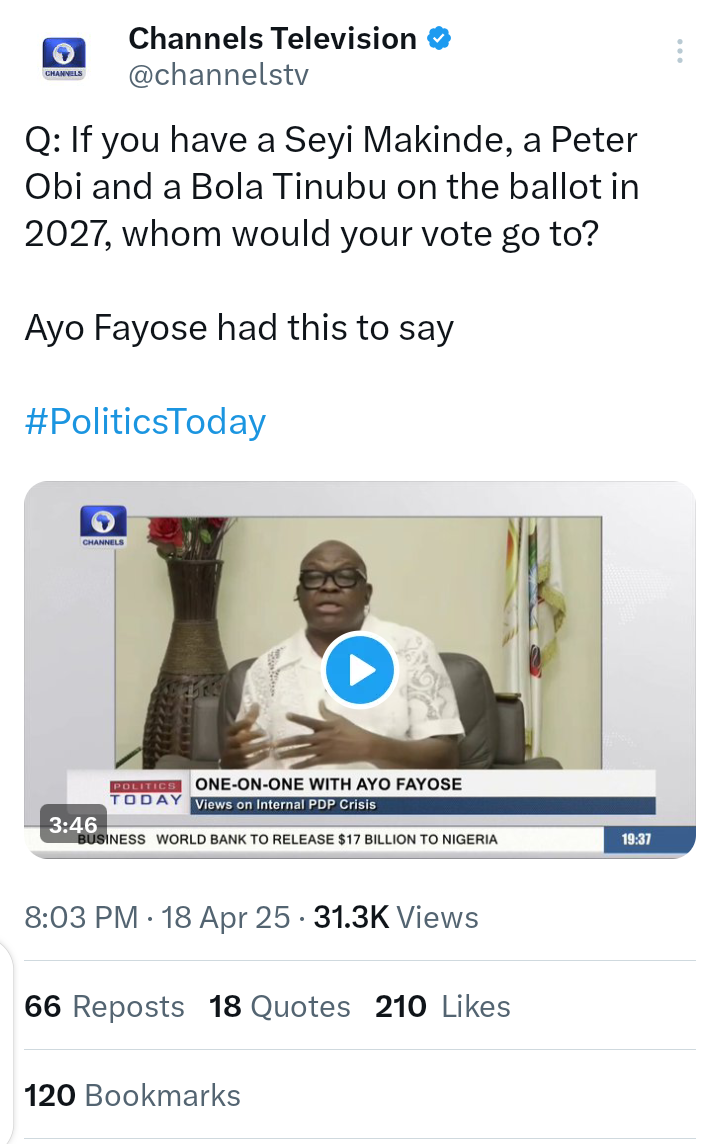View the 210 Likes list
This screenshot has height=1144, width=720.
coord(443,1006)
